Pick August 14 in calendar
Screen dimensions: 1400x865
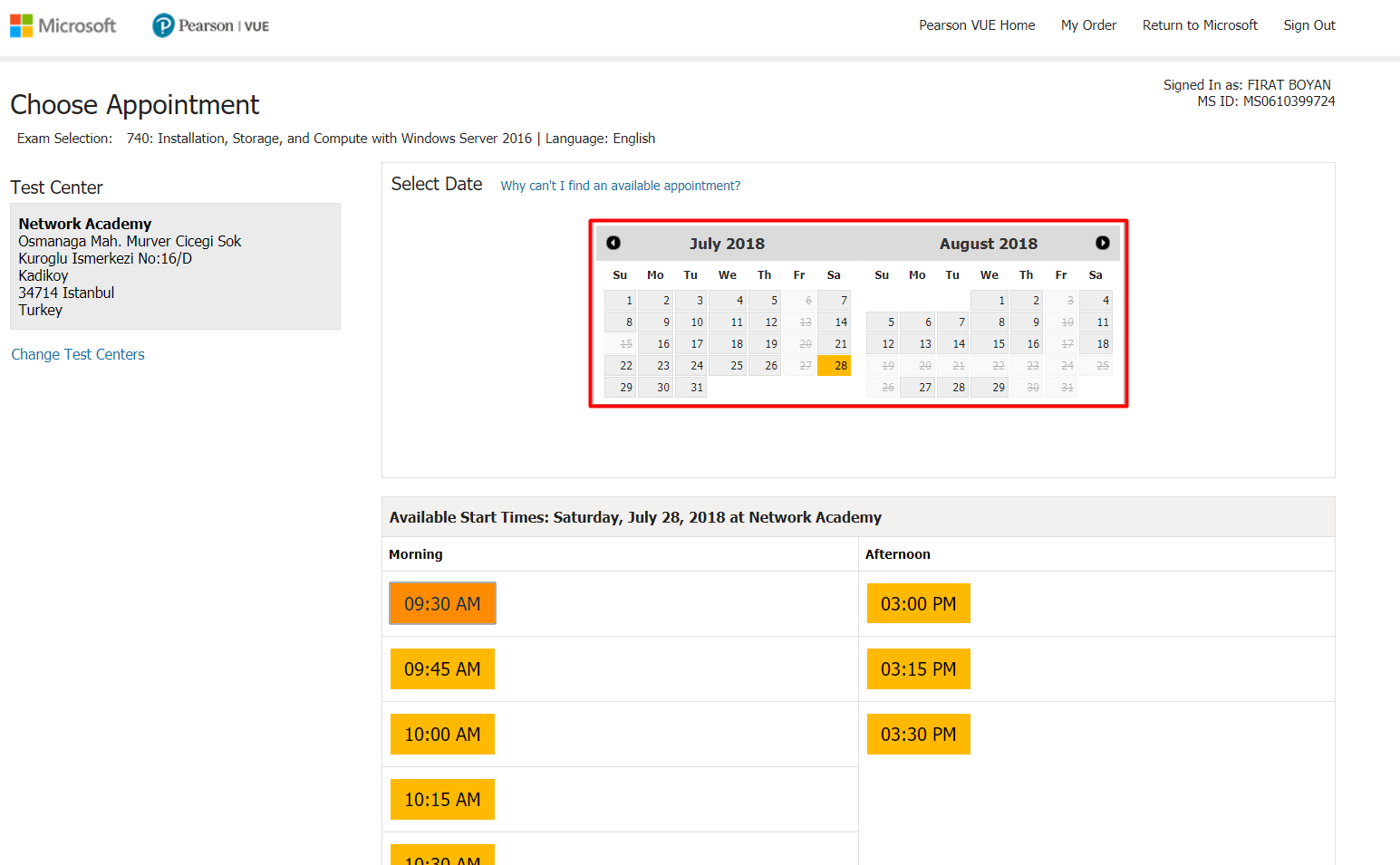coord(952,343)
